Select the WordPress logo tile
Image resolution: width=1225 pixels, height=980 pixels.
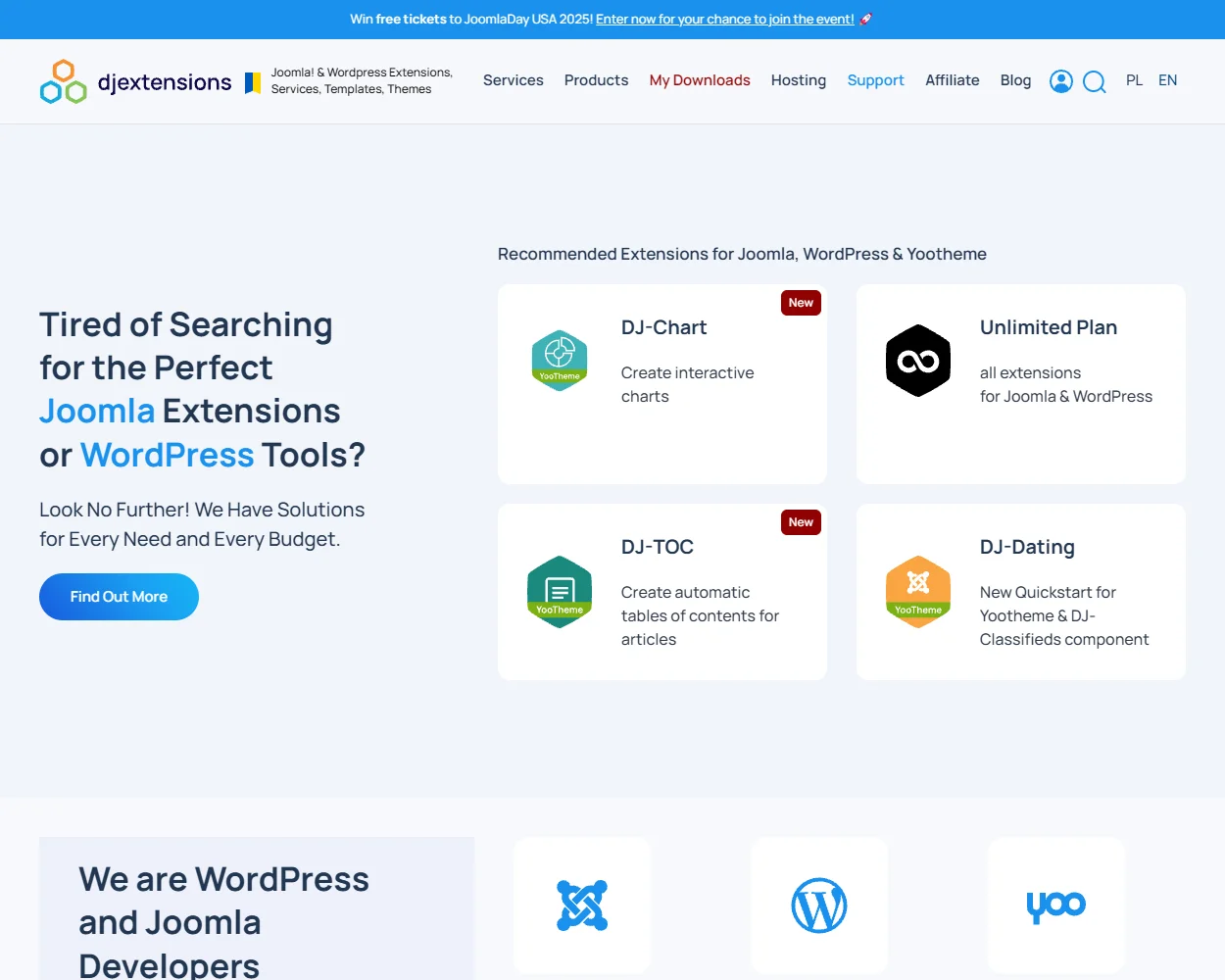[819, 906]
